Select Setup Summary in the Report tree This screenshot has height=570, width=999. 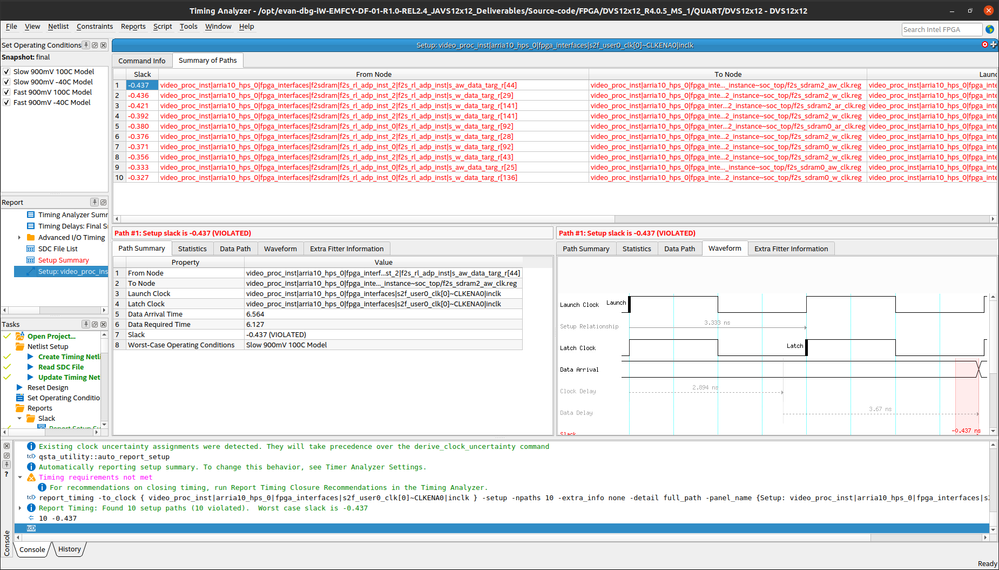pyautogui.click(x=63, y=260)
